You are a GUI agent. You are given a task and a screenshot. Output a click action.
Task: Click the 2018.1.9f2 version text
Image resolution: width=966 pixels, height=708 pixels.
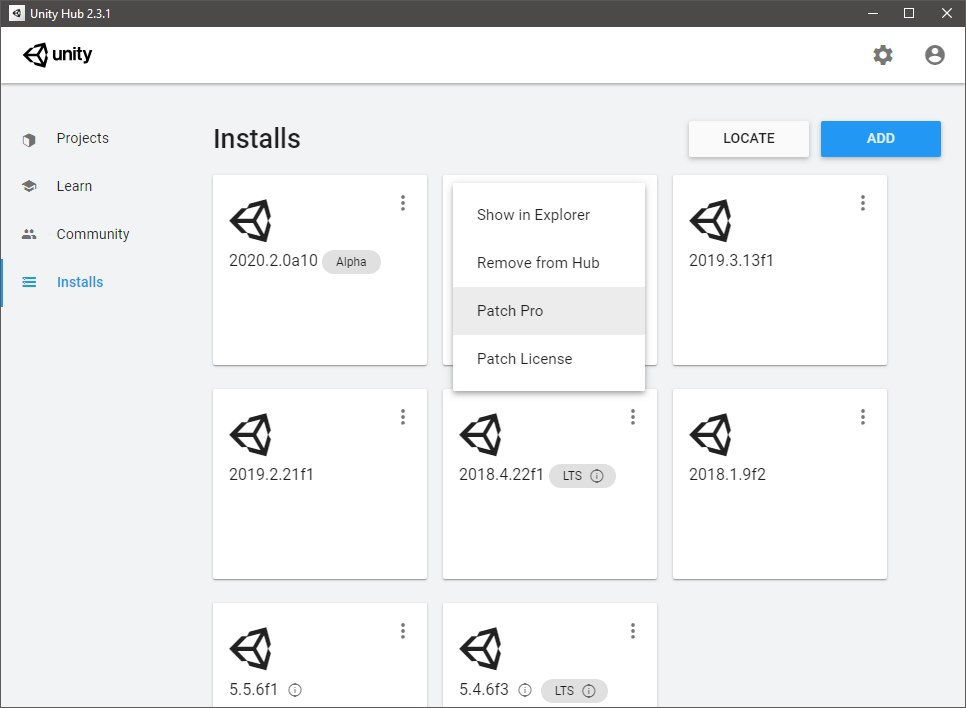coord(727,474)
